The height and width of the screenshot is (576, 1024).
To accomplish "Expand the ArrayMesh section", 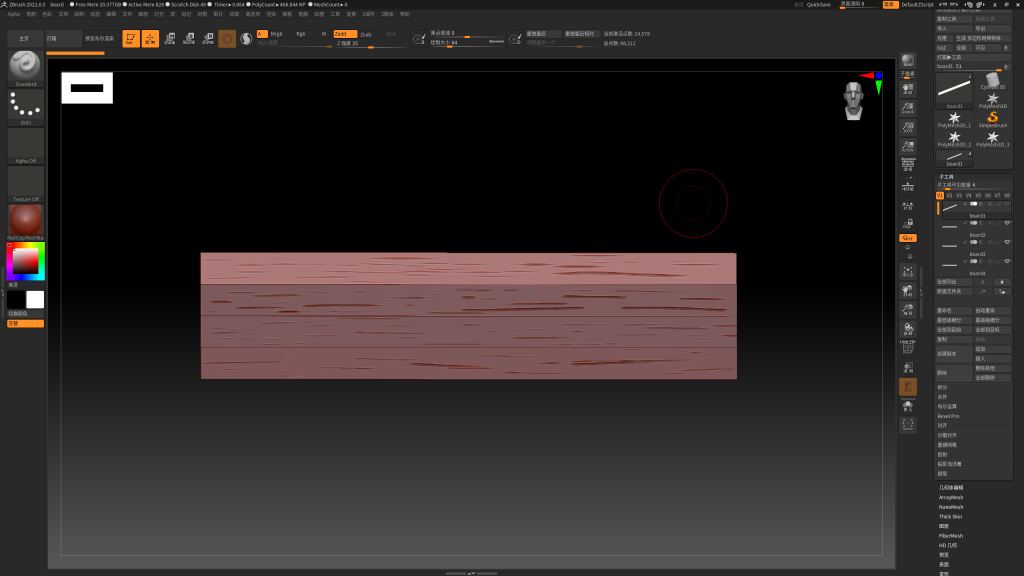I will pos(951,497).
